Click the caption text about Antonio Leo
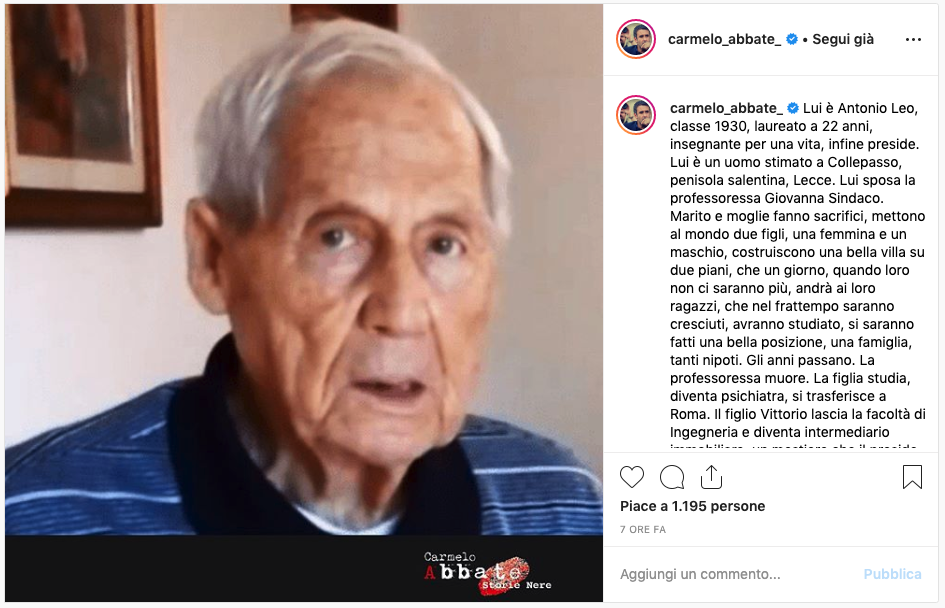 pos(797,270)
